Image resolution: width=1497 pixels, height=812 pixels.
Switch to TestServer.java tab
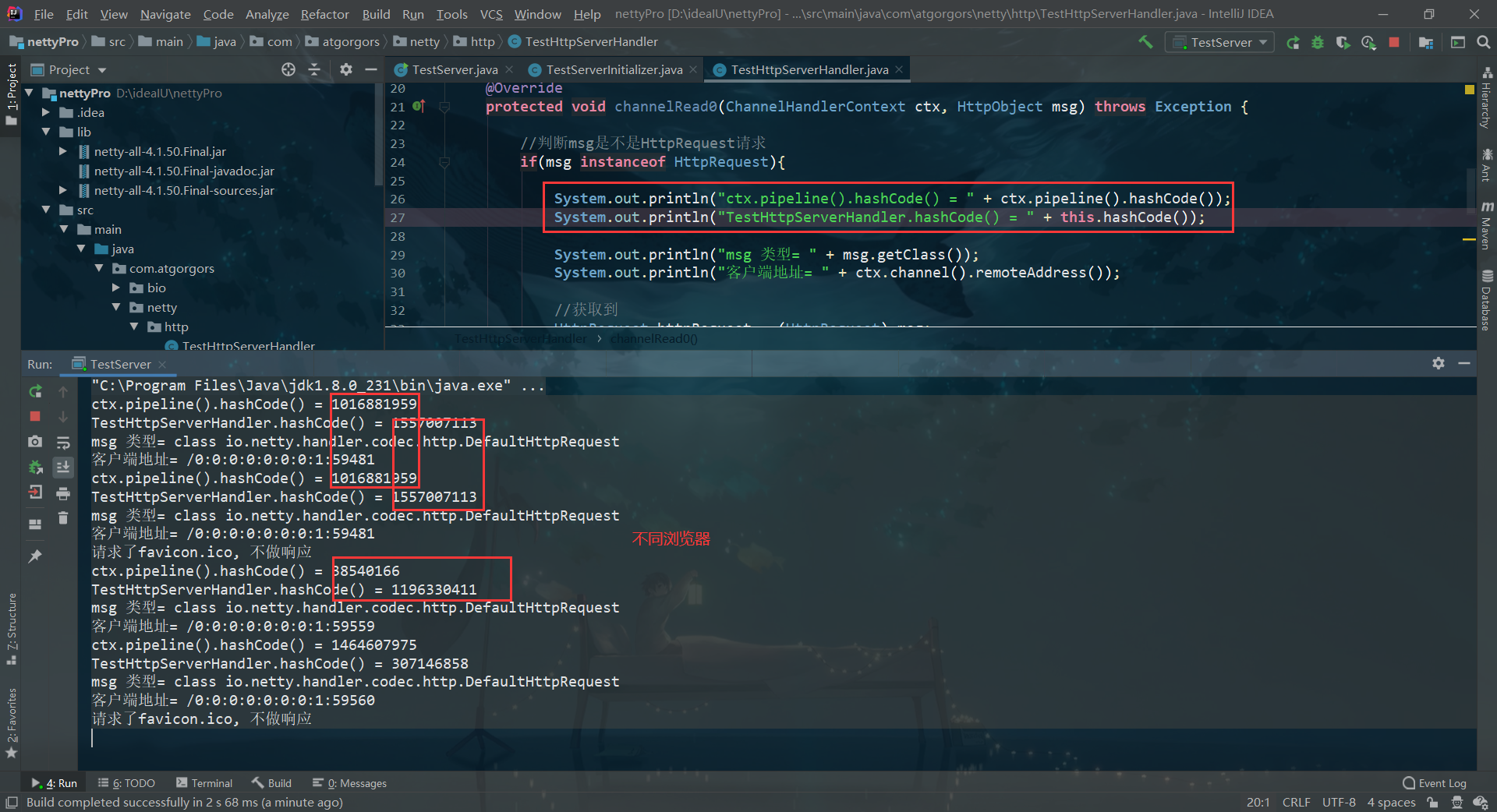[x=455, y=69]
